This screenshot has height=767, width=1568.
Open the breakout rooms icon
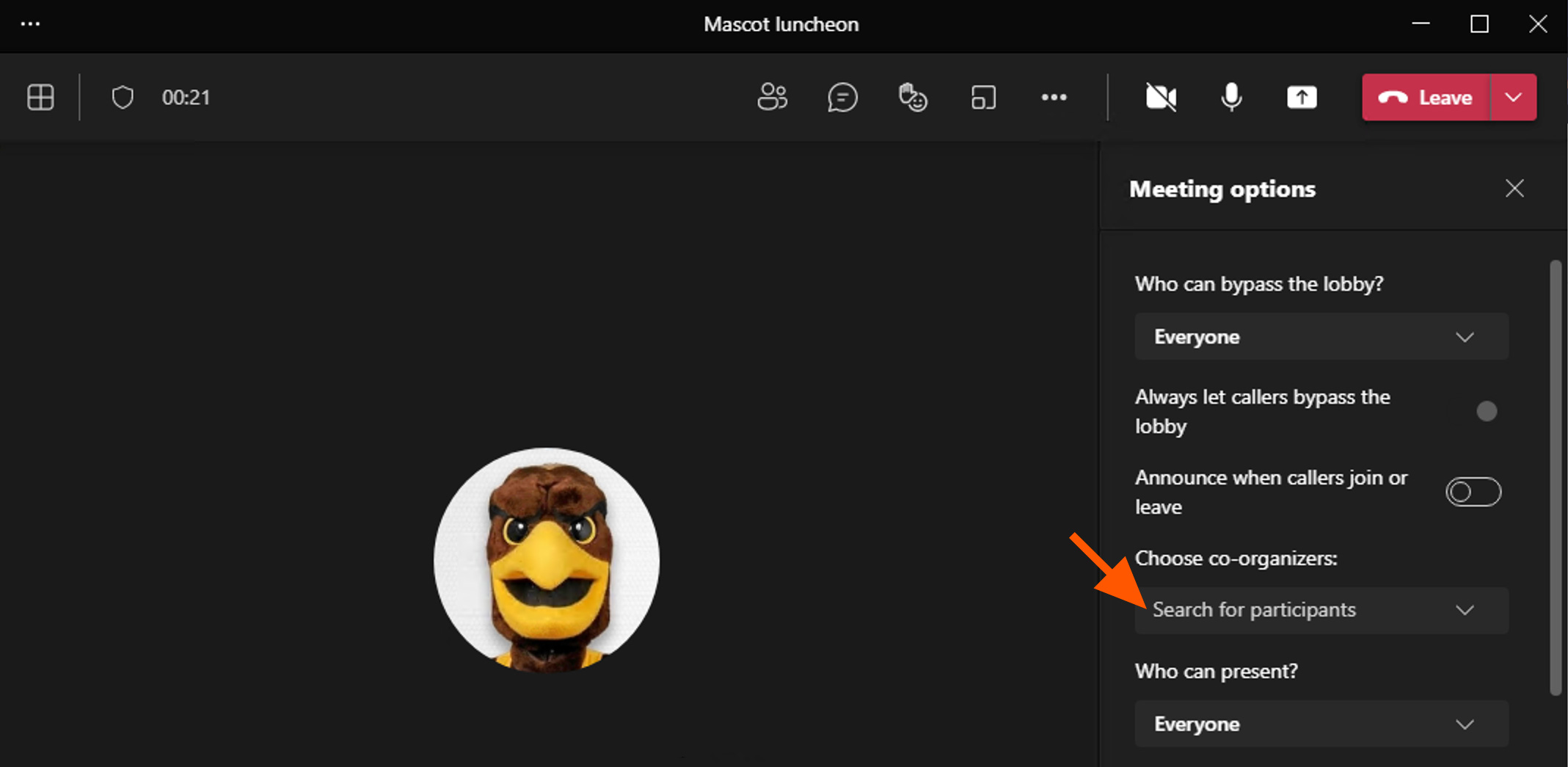coord(983,97)
